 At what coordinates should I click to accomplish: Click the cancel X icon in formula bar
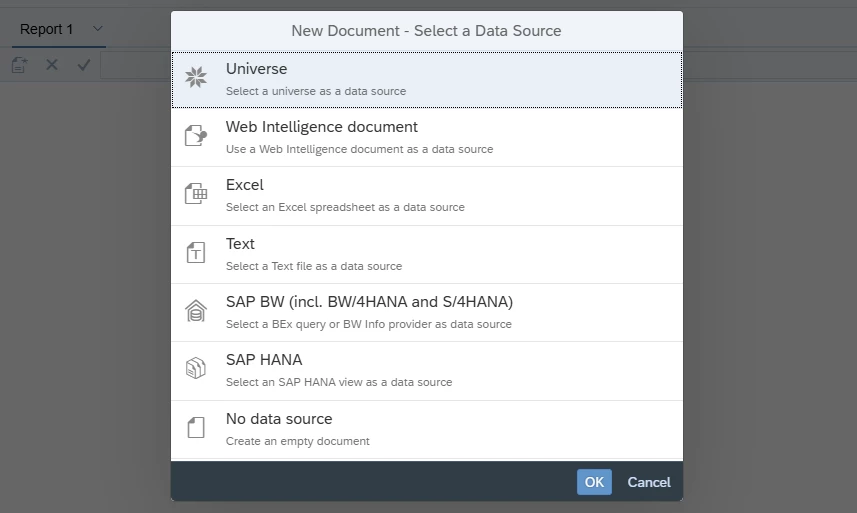52,65
